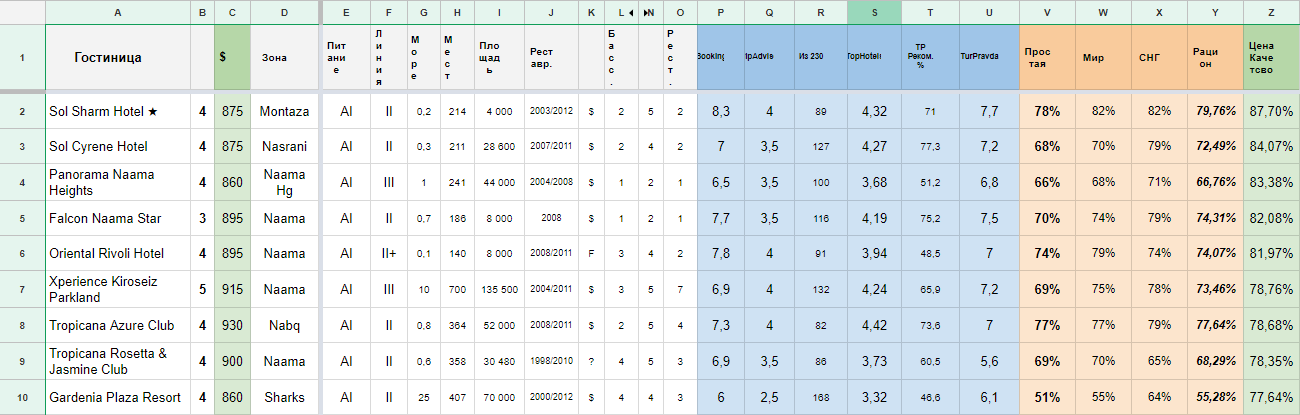
Task: Click the 'Montaza' zone cell
Action: pyautogui.click(x=284, y=111)
